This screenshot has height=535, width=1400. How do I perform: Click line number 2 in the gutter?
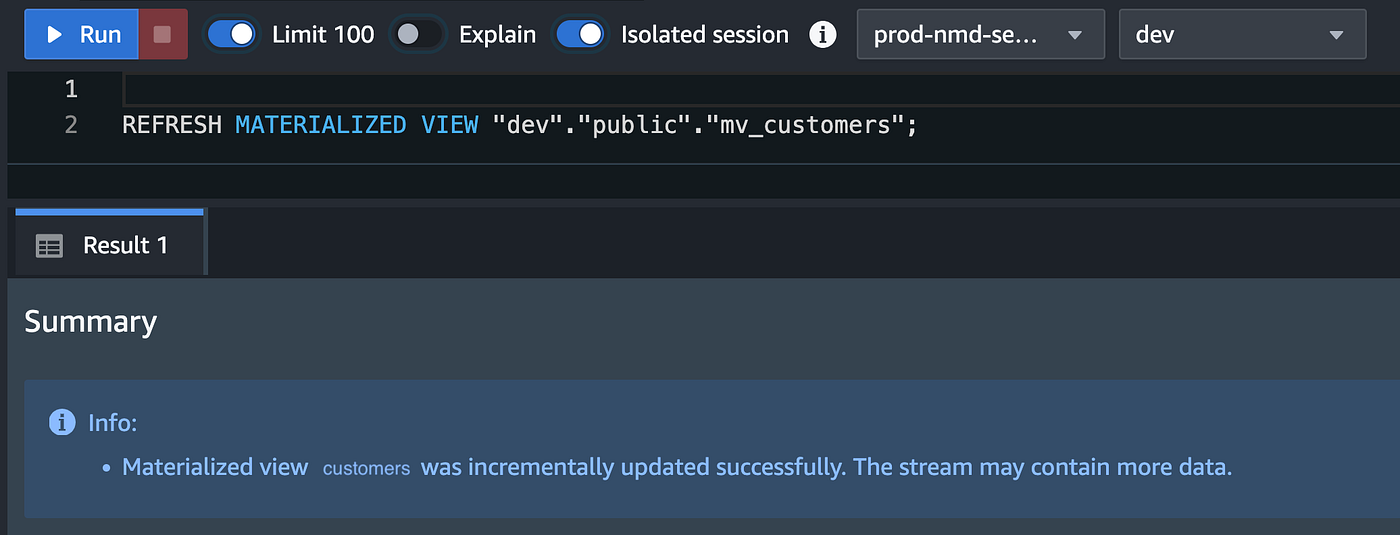[x=70, y=125]
